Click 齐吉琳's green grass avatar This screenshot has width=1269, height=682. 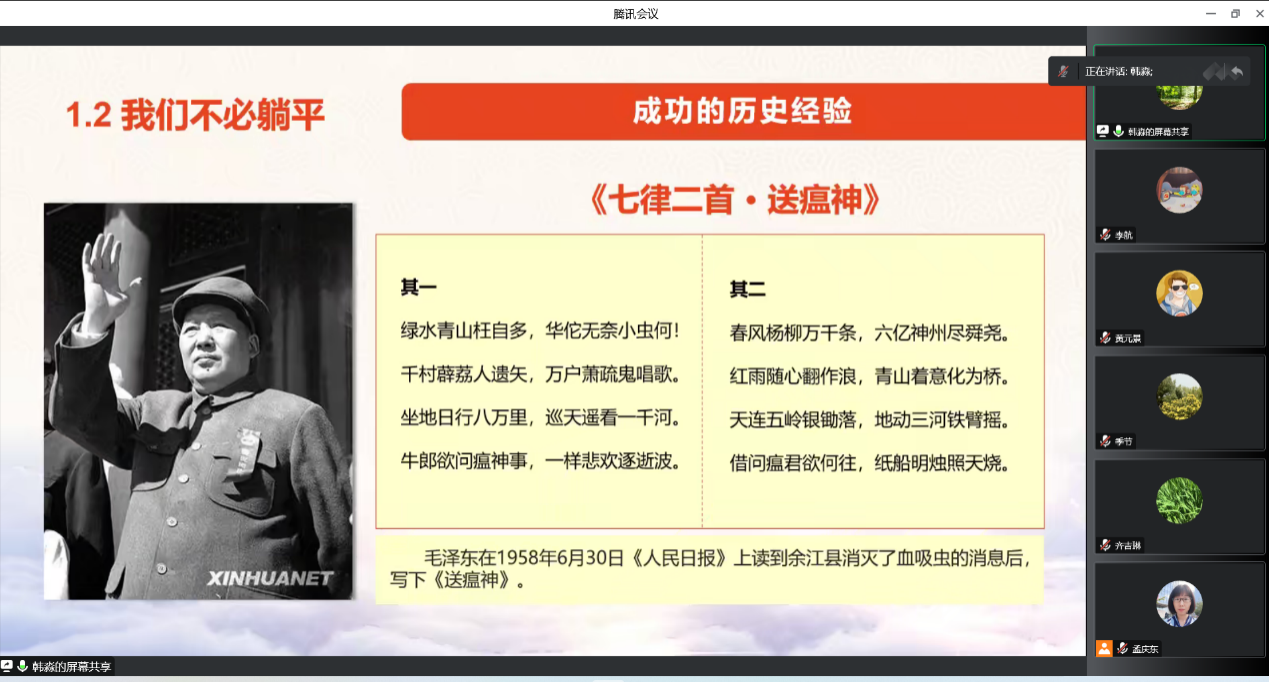[x=1179, y=500]
